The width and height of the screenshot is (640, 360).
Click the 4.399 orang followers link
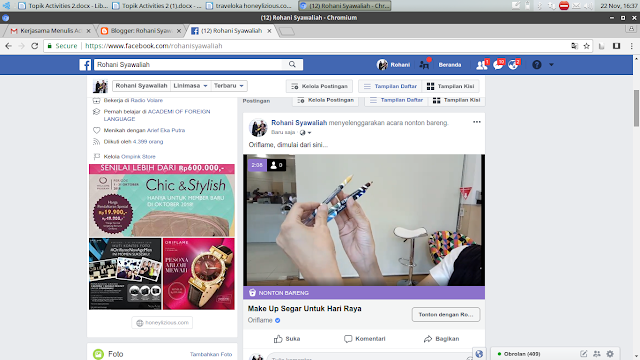click(x=148, y=142)
